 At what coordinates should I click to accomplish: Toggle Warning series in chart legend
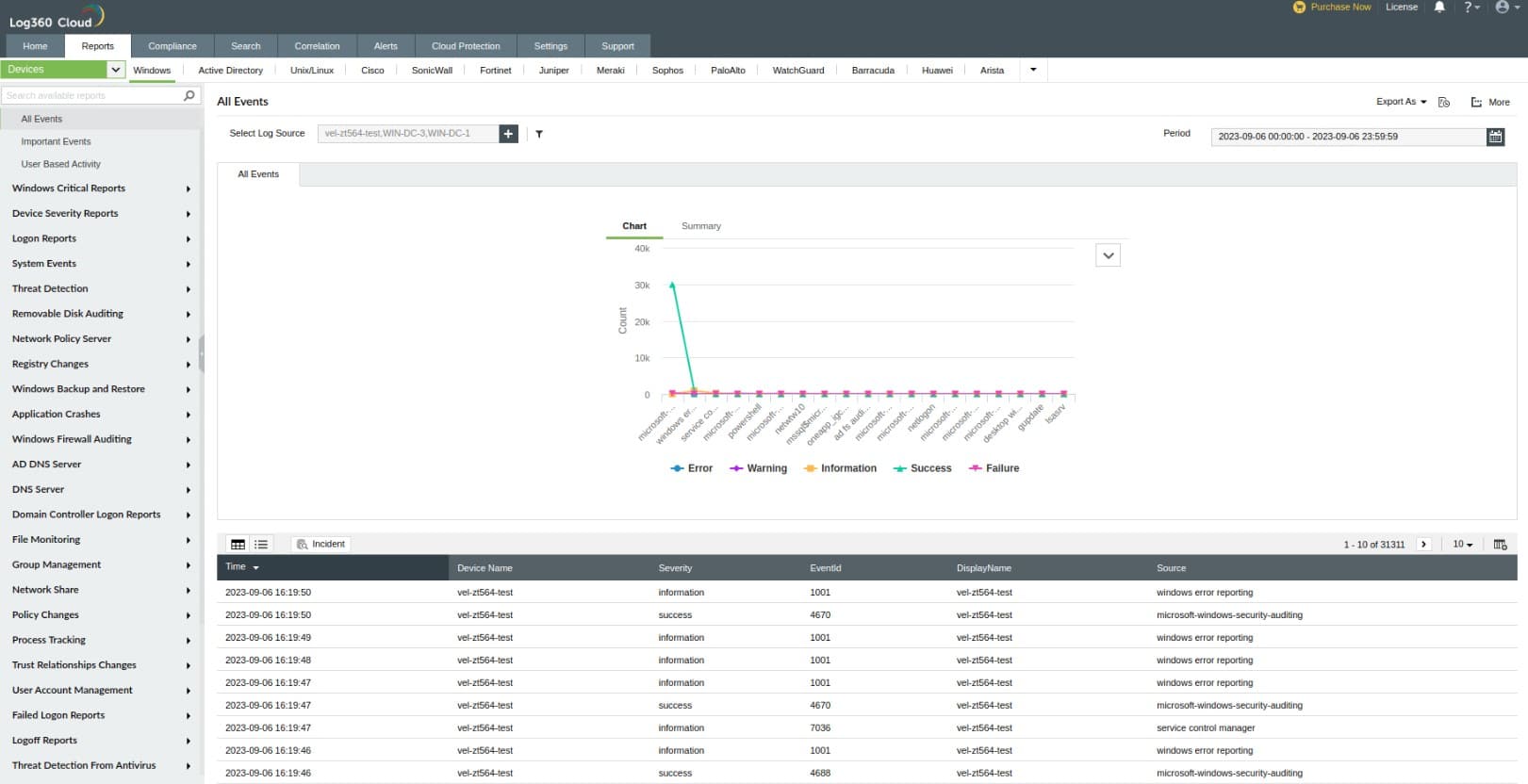coord(758,468)
